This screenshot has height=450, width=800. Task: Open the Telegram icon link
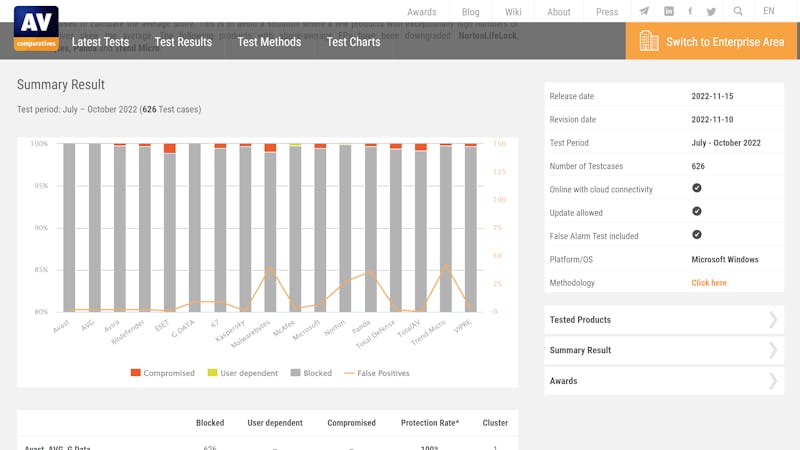pos(644,11)
